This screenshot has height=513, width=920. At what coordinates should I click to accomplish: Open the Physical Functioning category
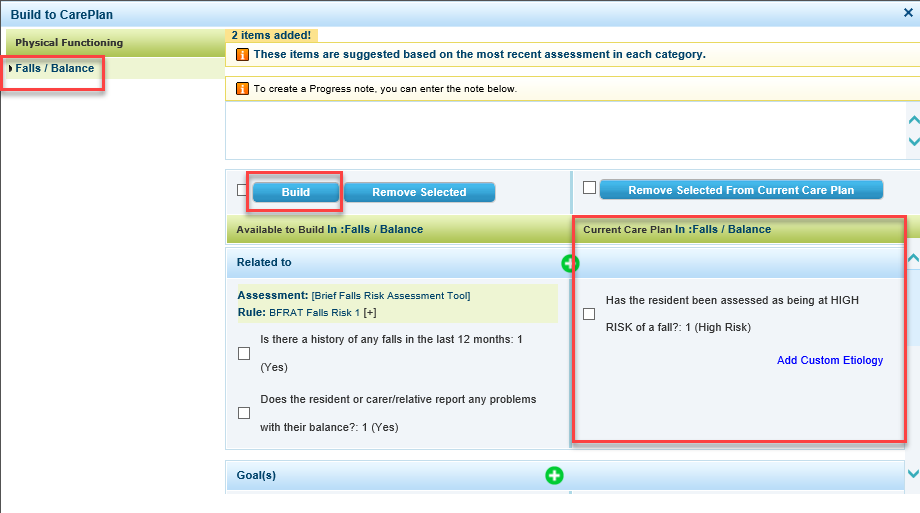[x=69, y=43]
